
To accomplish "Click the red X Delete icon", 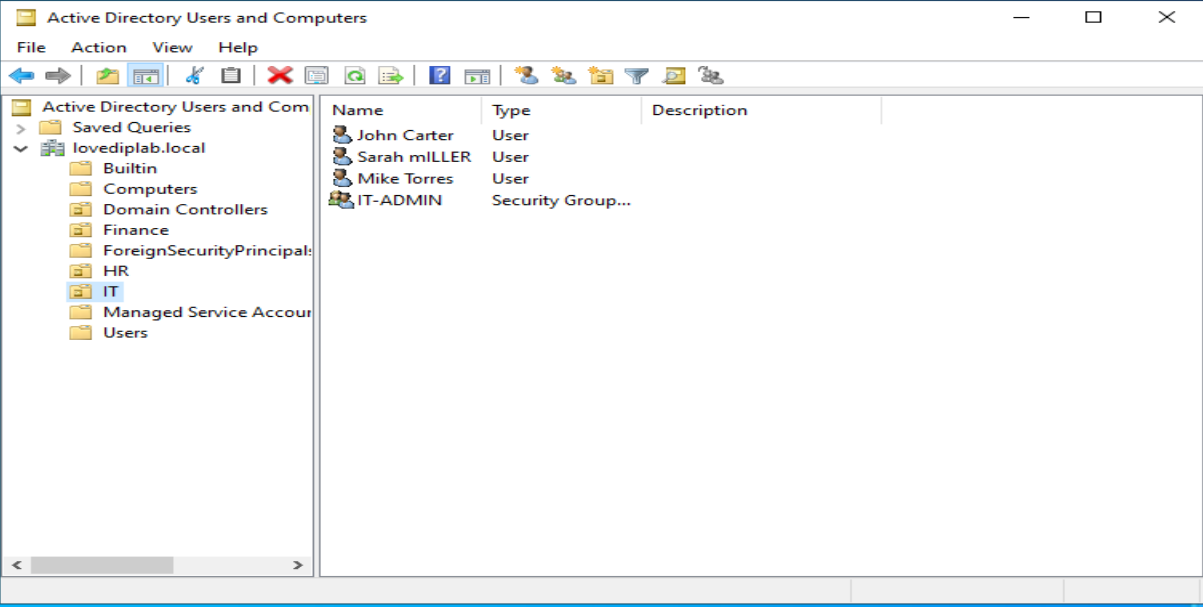I will click(x=280, y=76).
